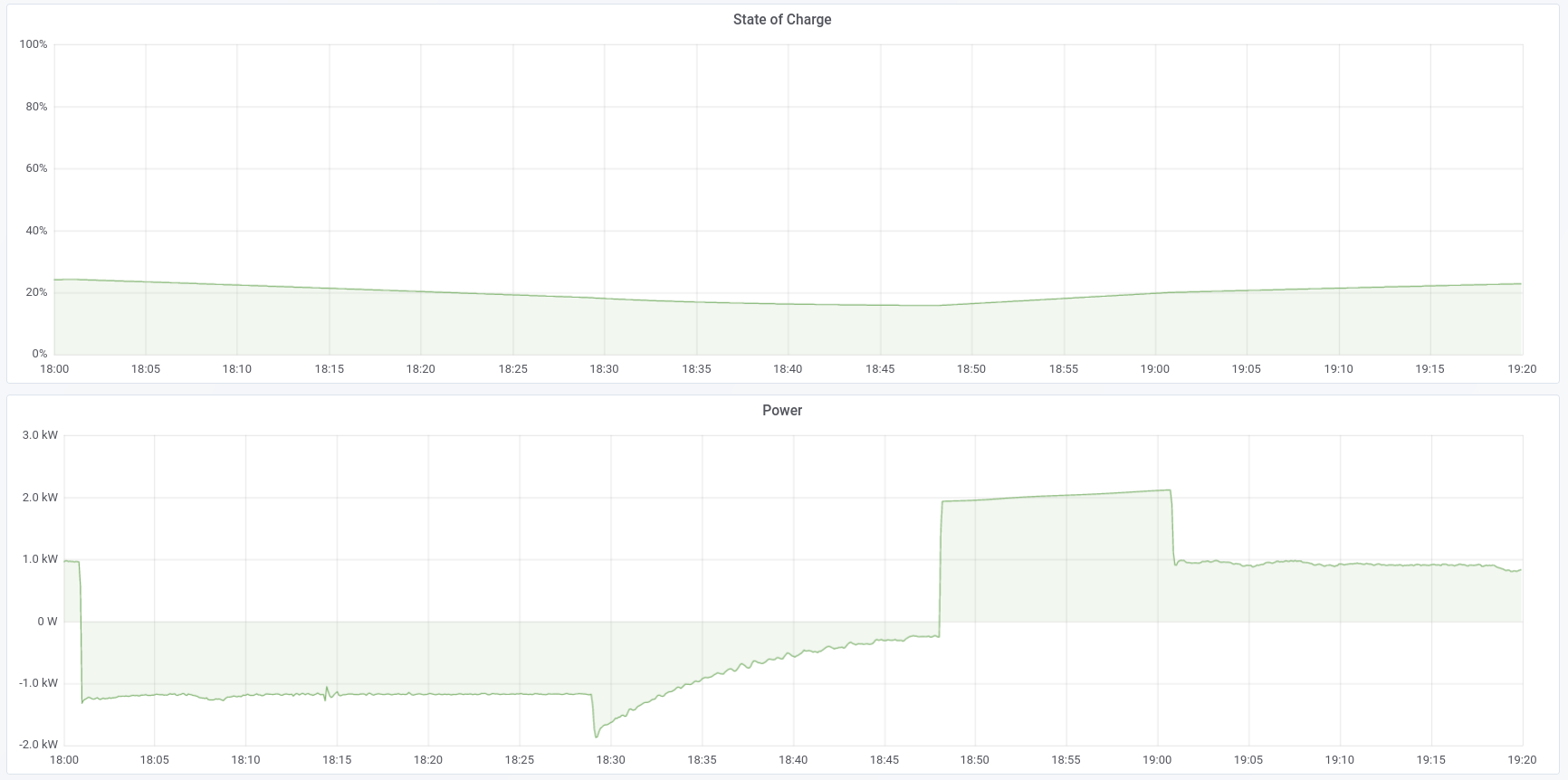Screen dimensions: 1568x780
Task: Click the 19:20 tick label under State of Charge
Action: click(1522, 369)
